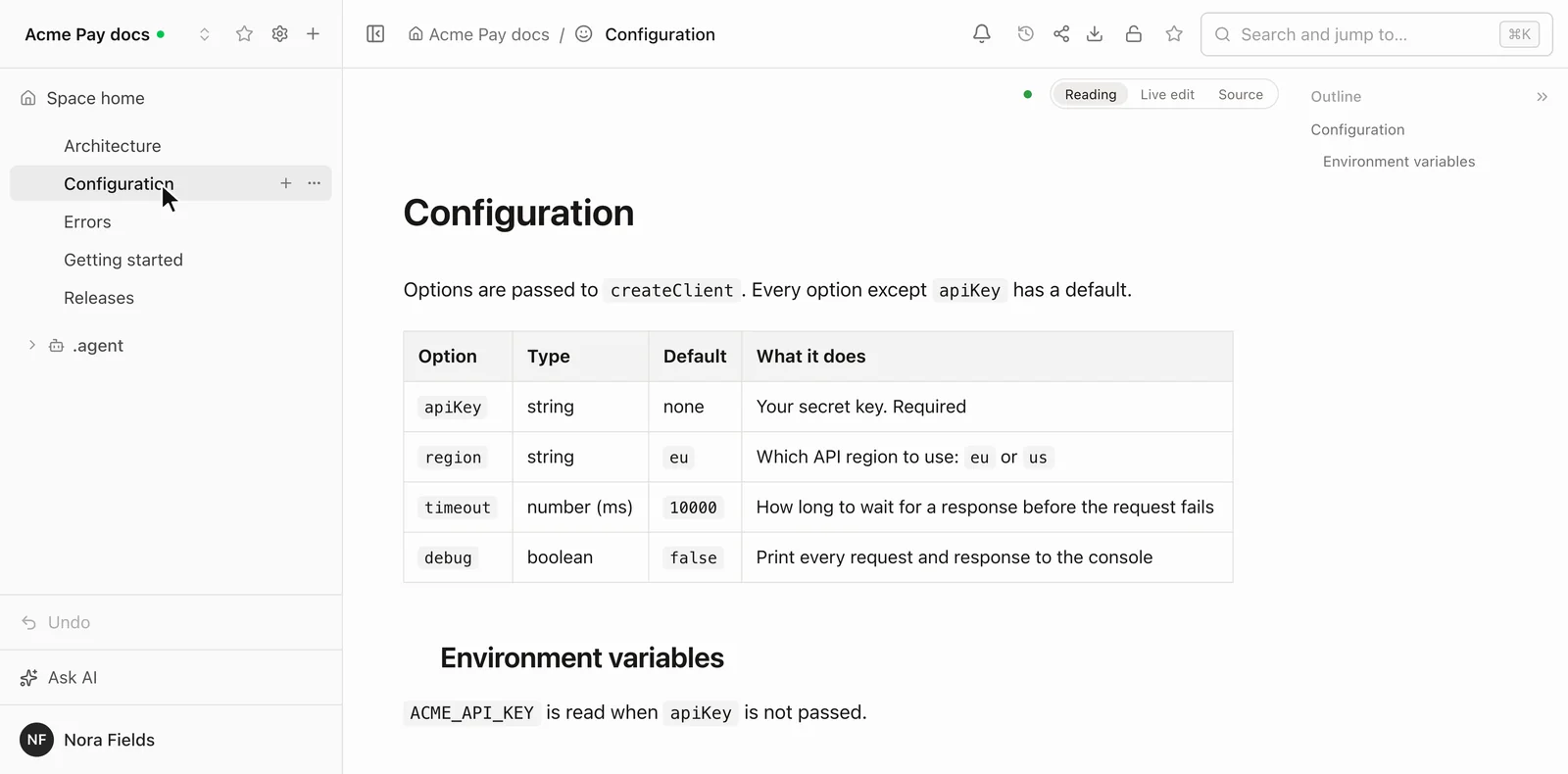The width and height of the screenshot is (1568, 774).
Task: Jump to Configuration in Outline
Action: [1357, 129]
